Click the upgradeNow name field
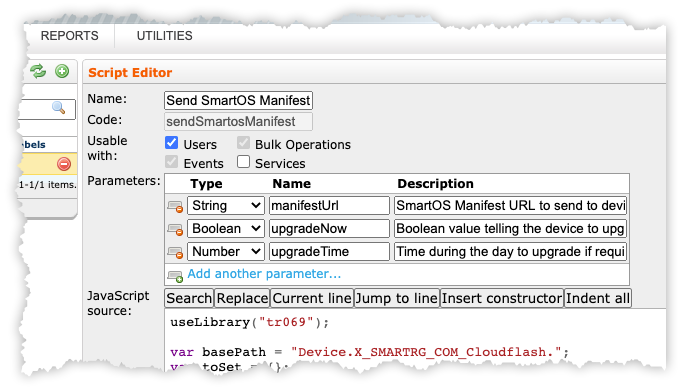 [x=329, y=228]
